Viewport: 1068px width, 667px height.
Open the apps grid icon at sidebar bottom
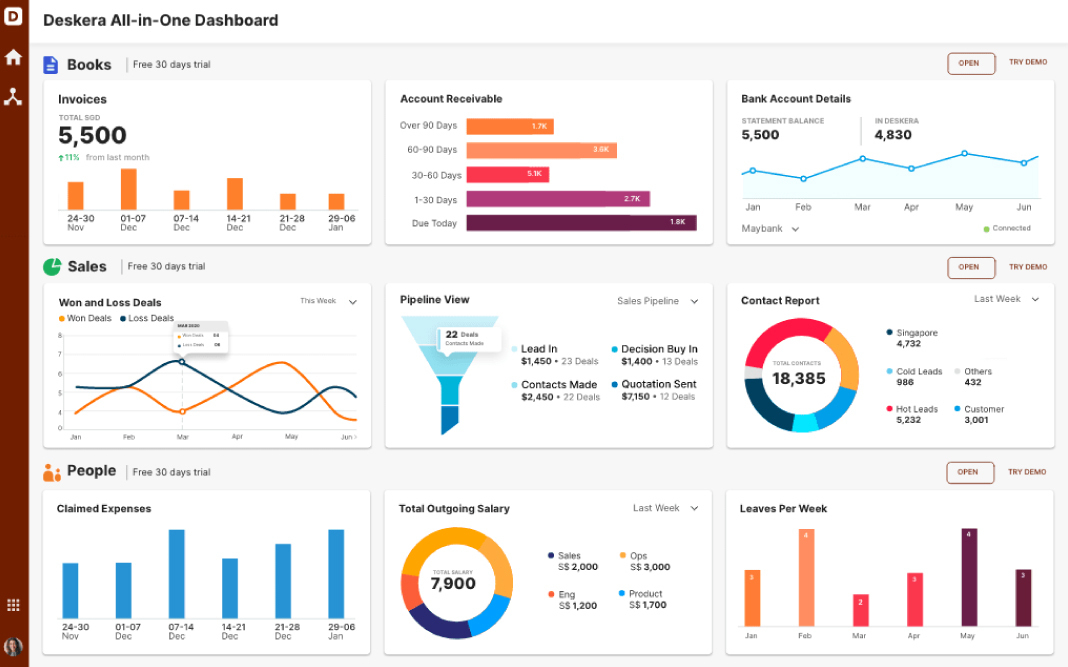[14, 604]
